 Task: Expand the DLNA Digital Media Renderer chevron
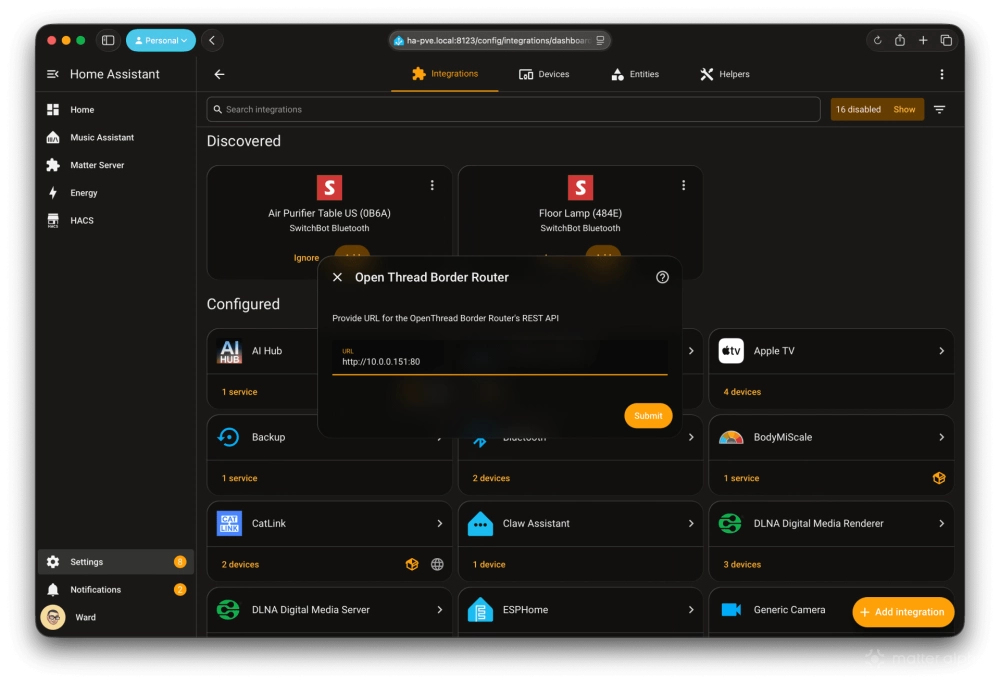pyautogui.click(x=941, y=523)
